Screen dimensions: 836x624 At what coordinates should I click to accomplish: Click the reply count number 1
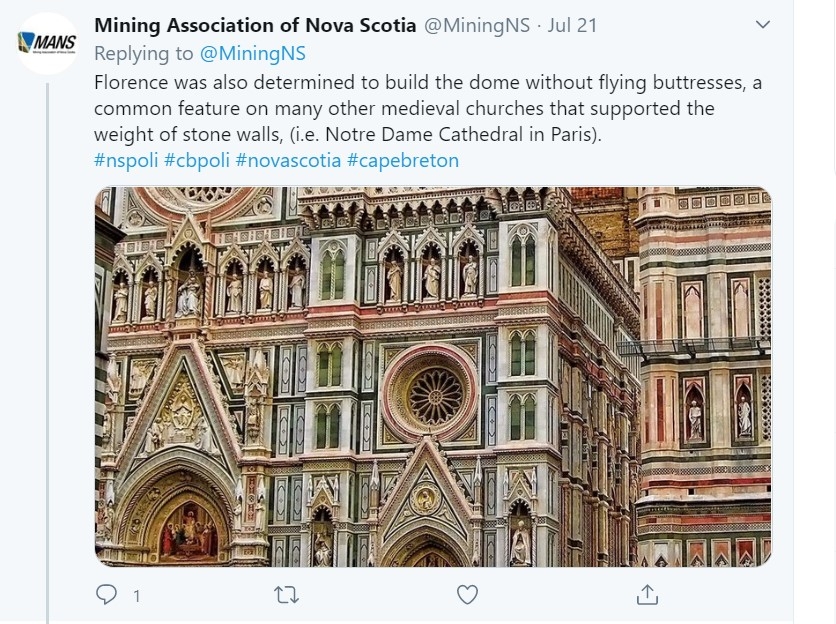point(136,596)
